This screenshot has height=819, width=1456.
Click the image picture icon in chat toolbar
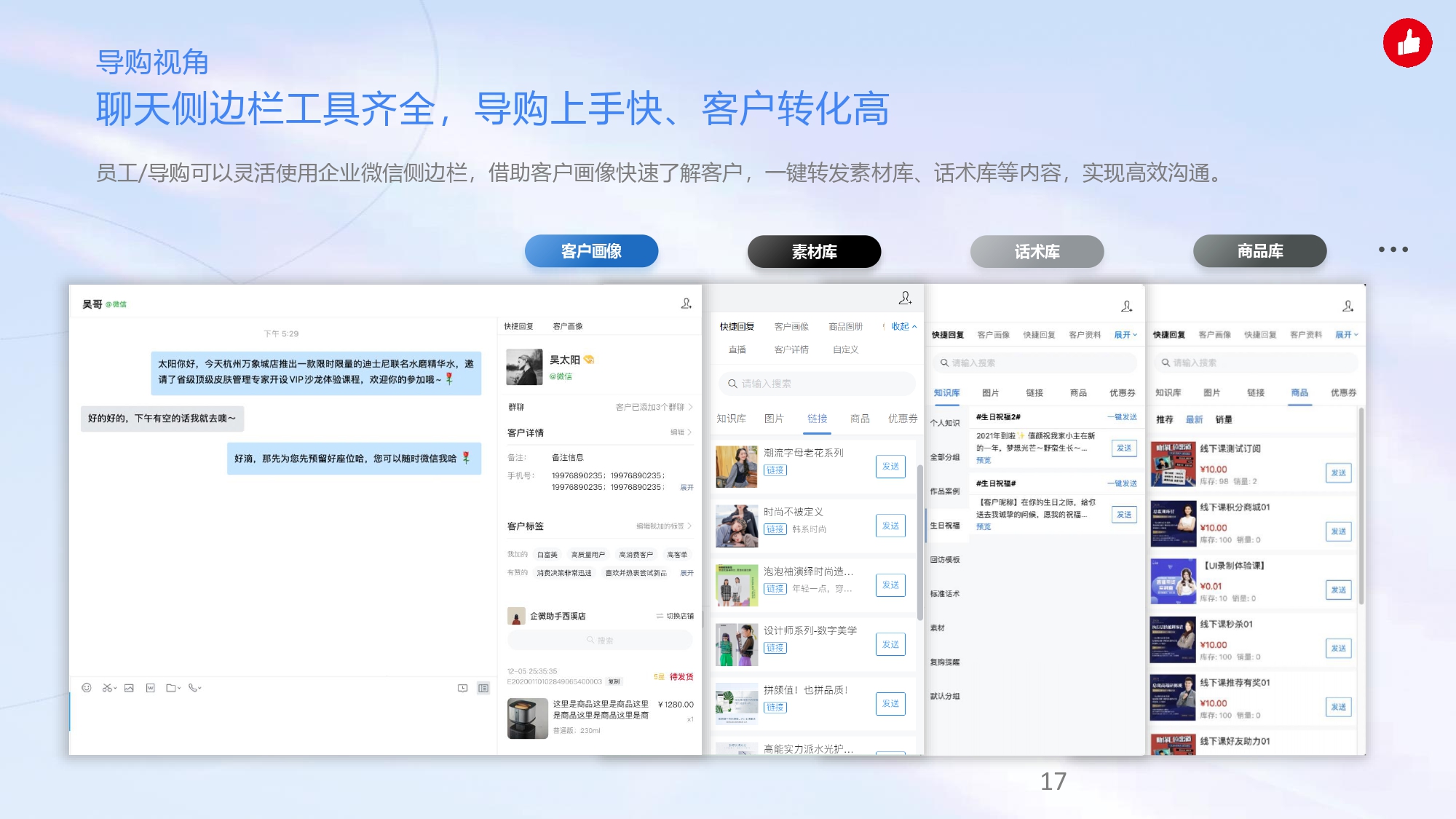coord(129,687)
